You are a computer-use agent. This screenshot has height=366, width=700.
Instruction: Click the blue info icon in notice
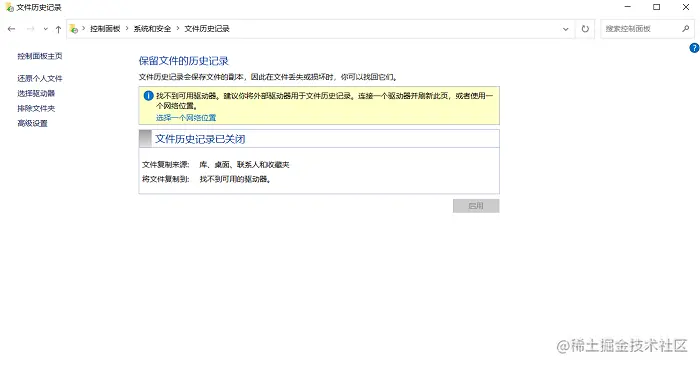tap(148, 96)
